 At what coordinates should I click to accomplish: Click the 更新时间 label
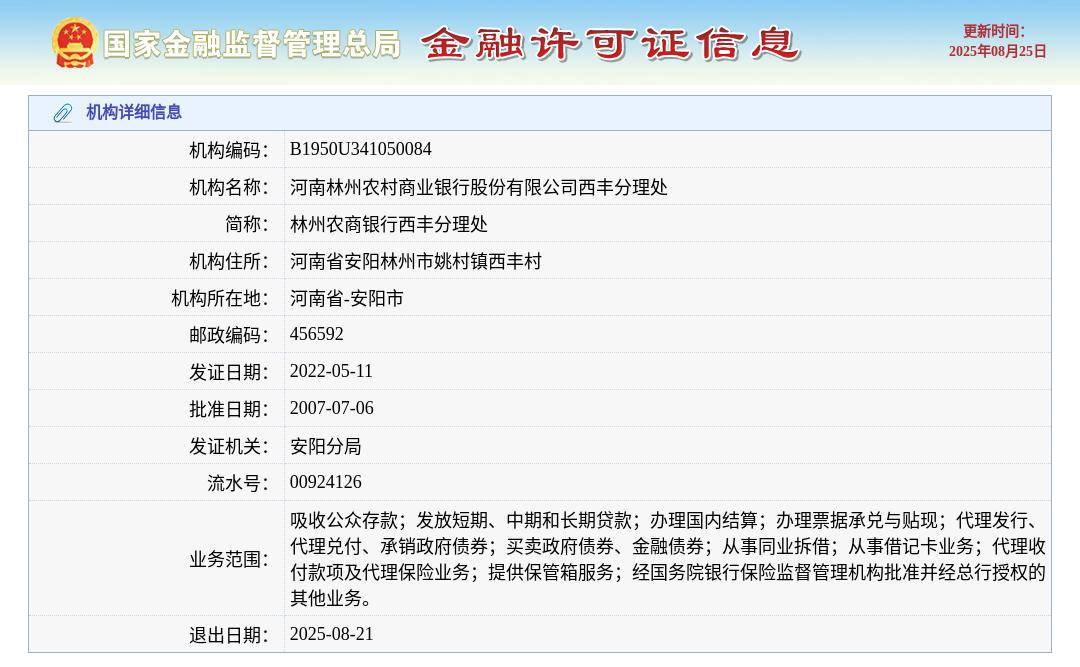[x=993, y=31]
